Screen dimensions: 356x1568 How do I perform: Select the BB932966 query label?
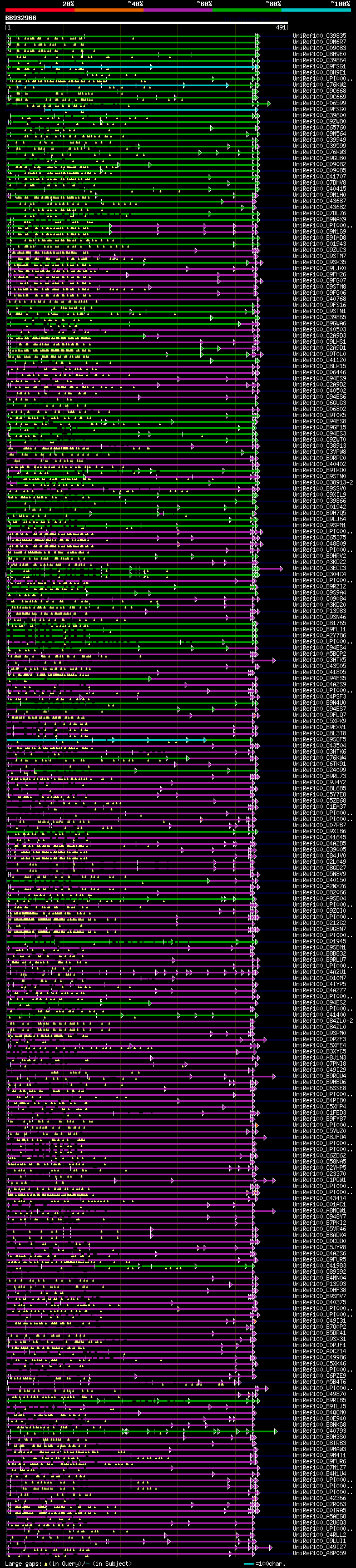[21, 18]
